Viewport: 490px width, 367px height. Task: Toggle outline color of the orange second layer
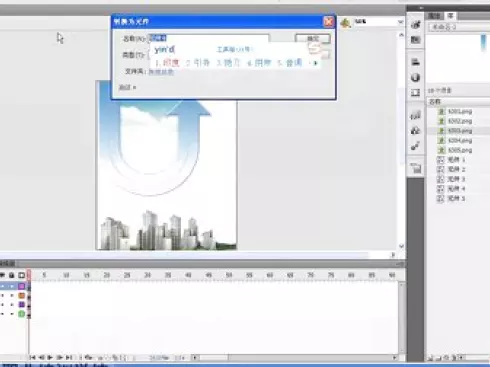(x=22, y=295)
